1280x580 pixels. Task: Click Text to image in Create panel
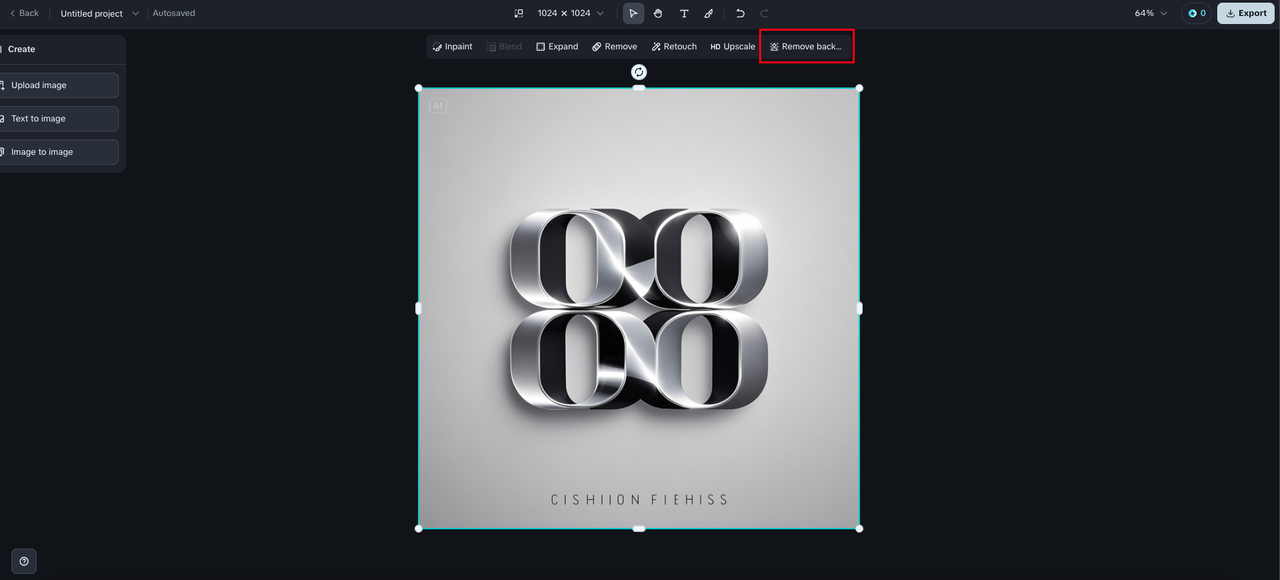59,118
